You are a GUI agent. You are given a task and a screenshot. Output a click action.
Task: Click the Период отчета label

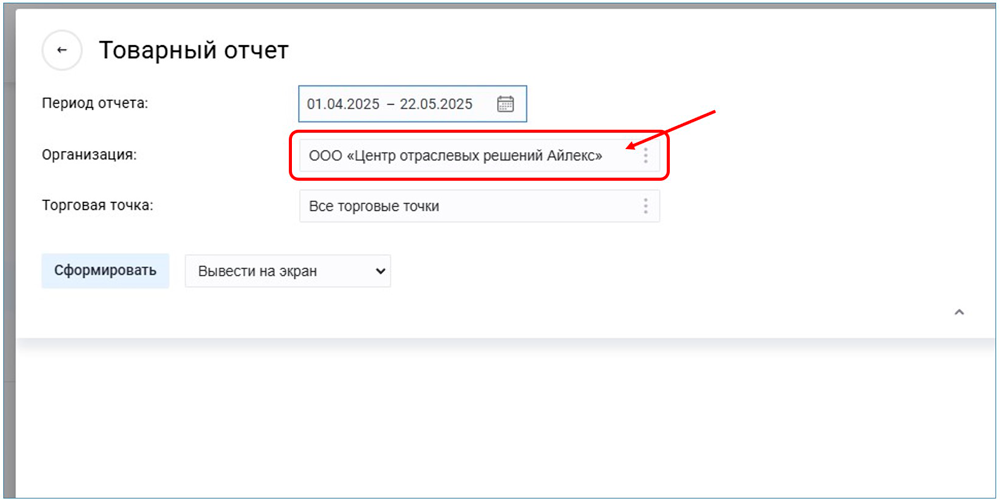click(x=94, y=103)
